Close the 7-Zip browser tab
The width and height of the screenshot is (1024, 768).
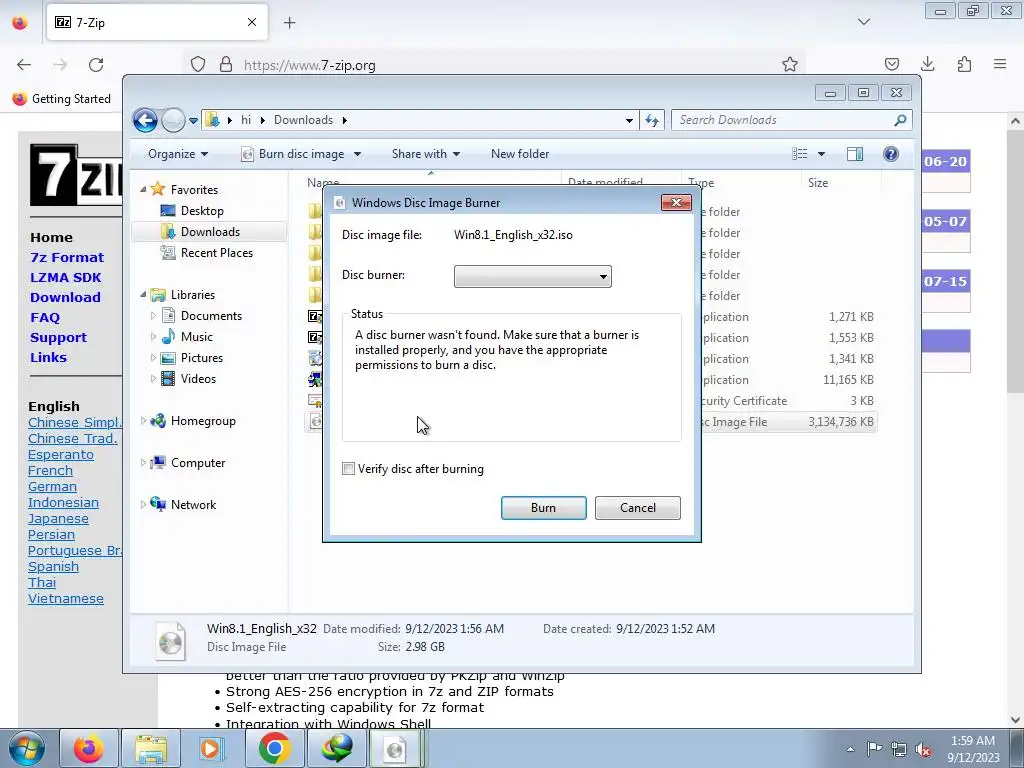[252, 22]
